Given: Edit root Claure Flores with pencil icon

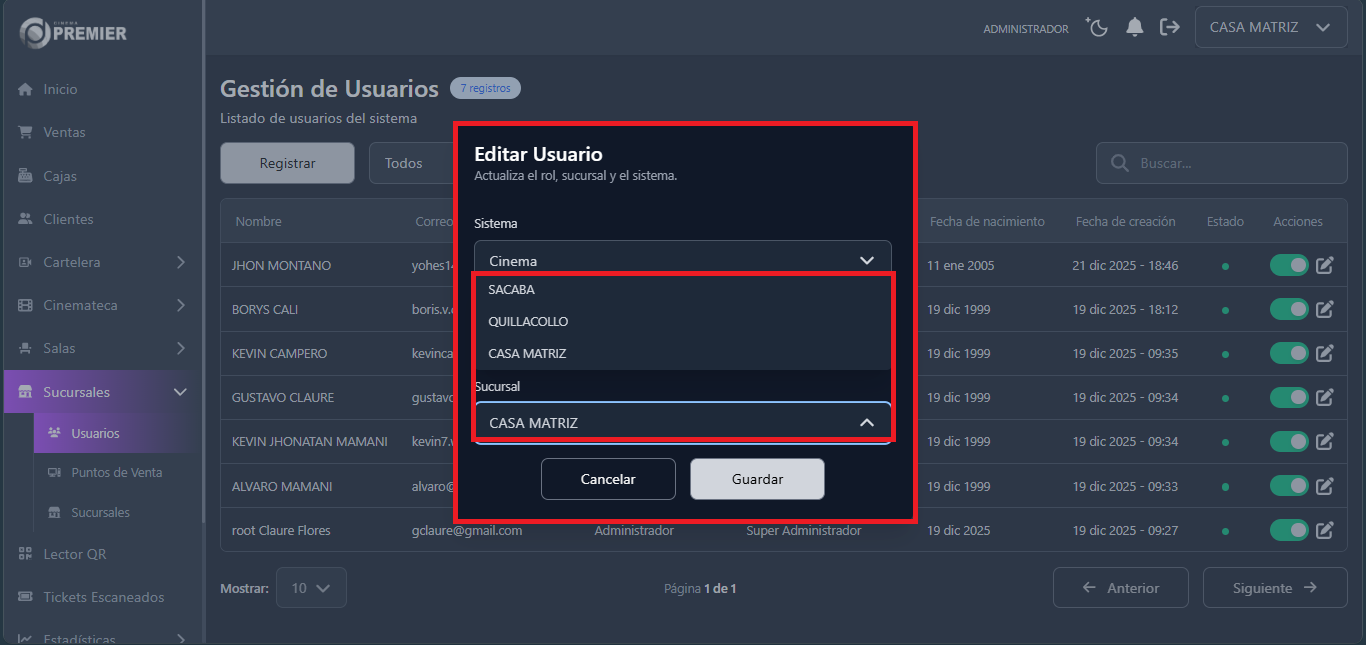Looking at the screenshot, I should (x=1325, y=530).
